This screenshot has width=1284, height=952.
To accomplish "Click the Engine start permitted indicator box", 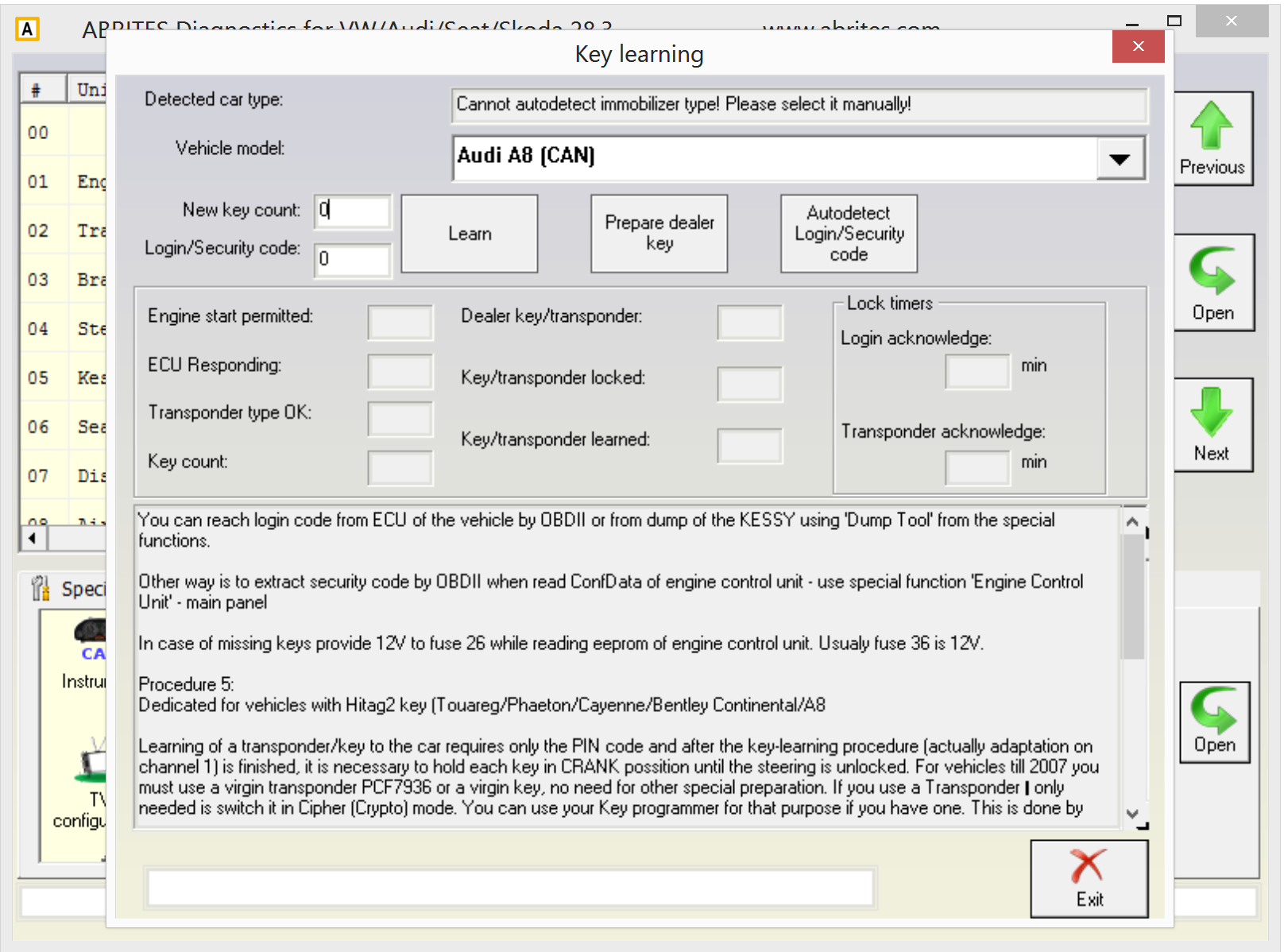I will click(x=400, y=323).
